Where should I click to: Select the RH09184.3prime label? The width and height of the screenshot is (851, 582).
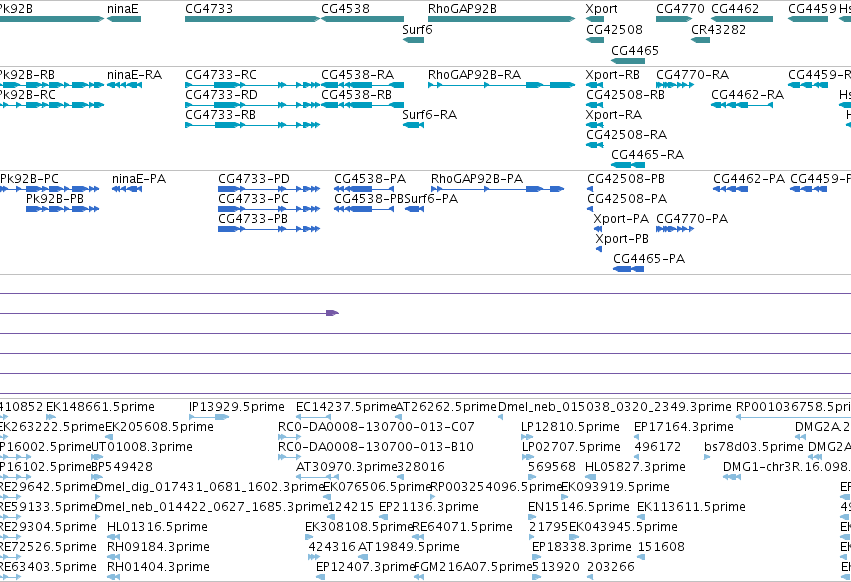click(x=158, y=547)
